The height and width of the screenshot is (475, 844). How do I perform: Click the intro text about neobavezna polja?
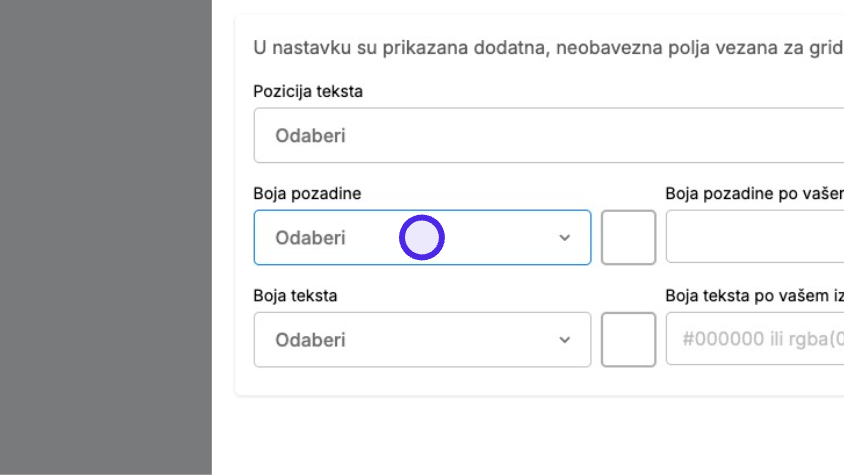(548, 47)
